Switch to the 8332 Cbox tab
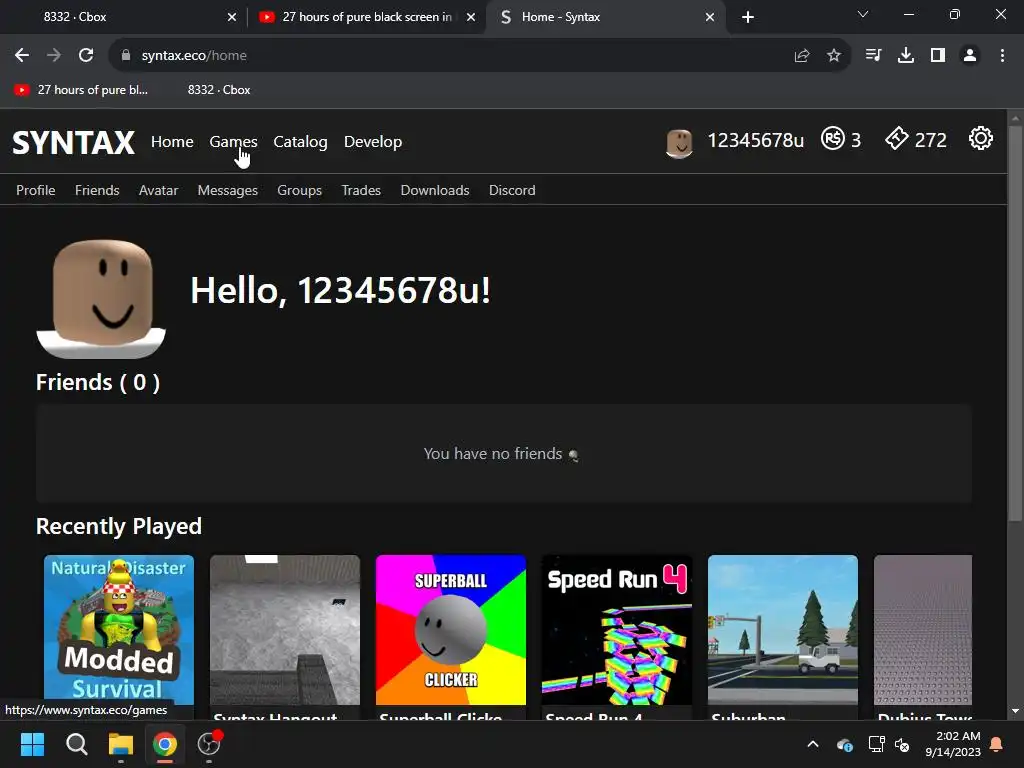The width and height of the screenshot is (1024, 768). pos(124,17)
